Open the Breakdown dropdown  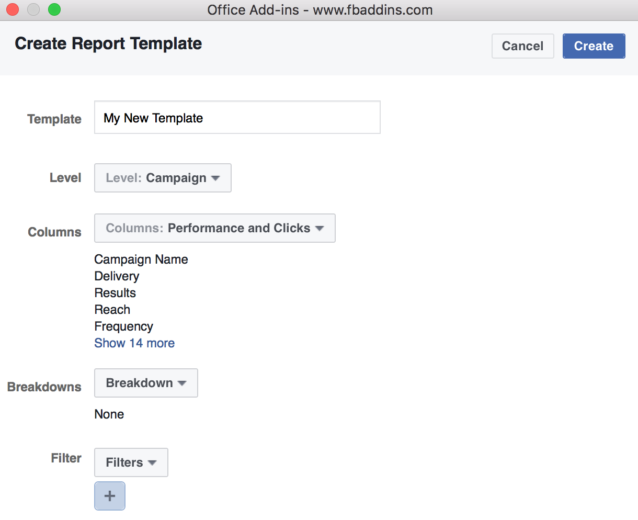point(146,383)
